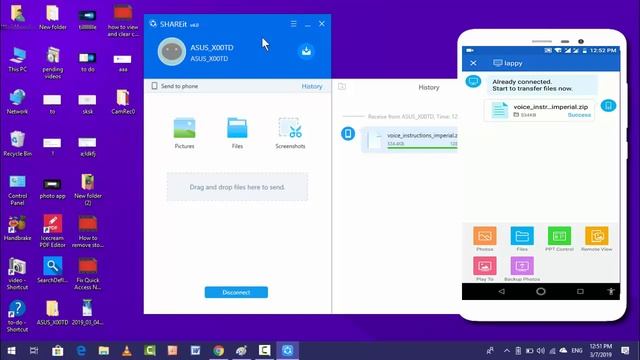The width and height of the screenshot is (640, 360).
Task: Select the Recycle Bin desktop icon
Action: (x=18, y=144)
